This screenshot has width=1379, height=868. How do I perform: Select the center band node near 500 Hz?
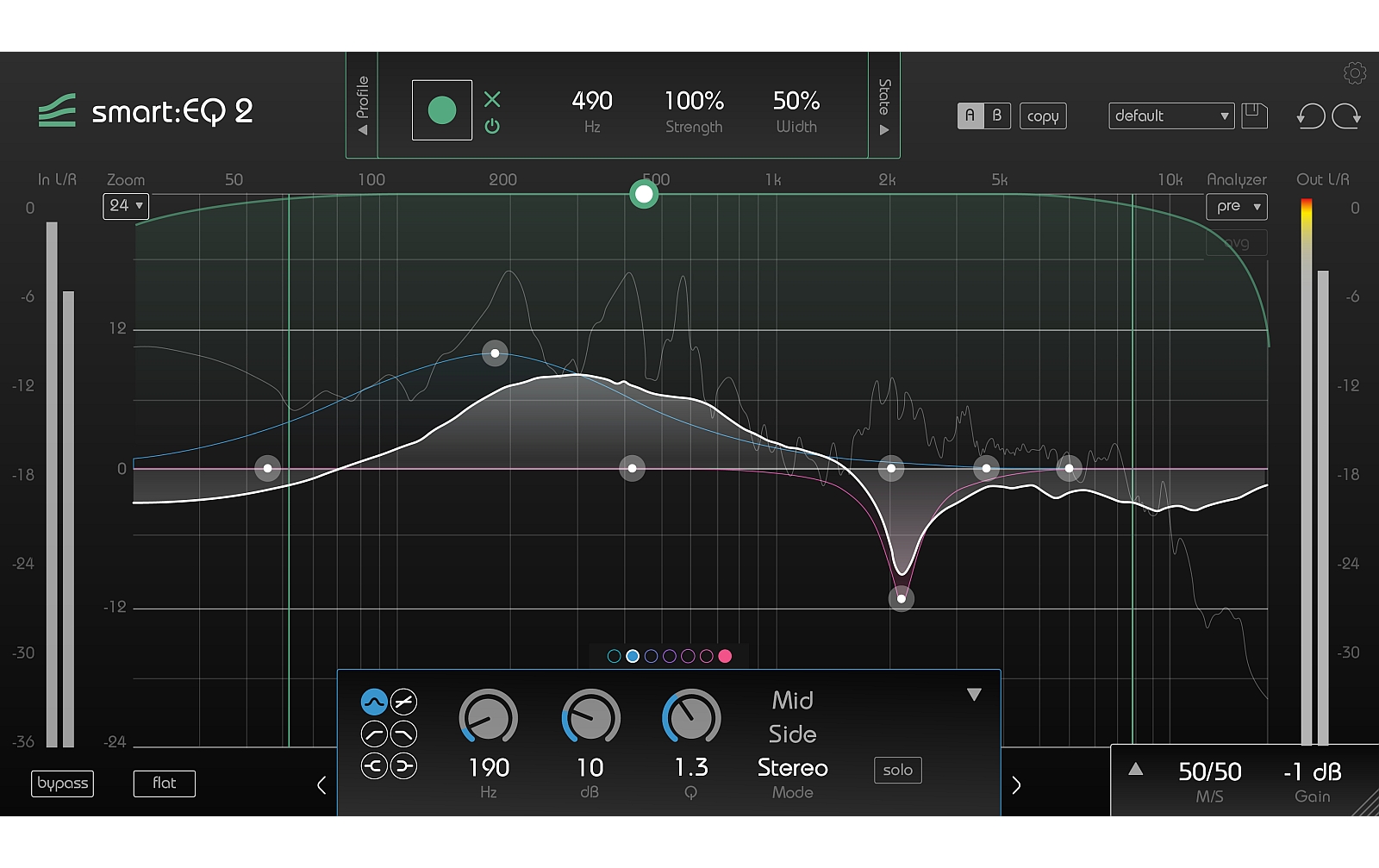tap(633, 468)
